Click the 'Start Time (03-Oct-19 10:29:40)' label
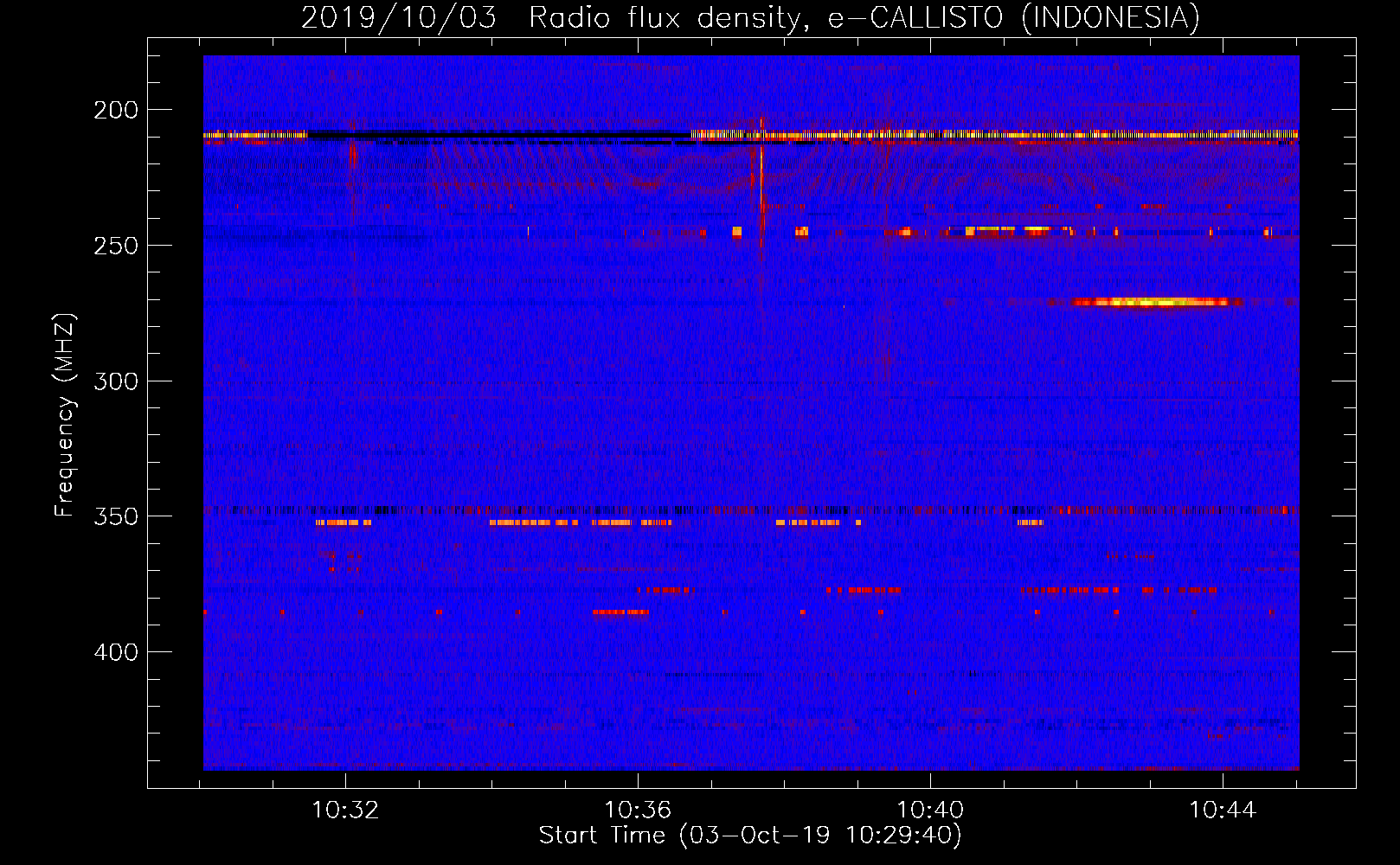1400x865 pixels. click(750, 836)
